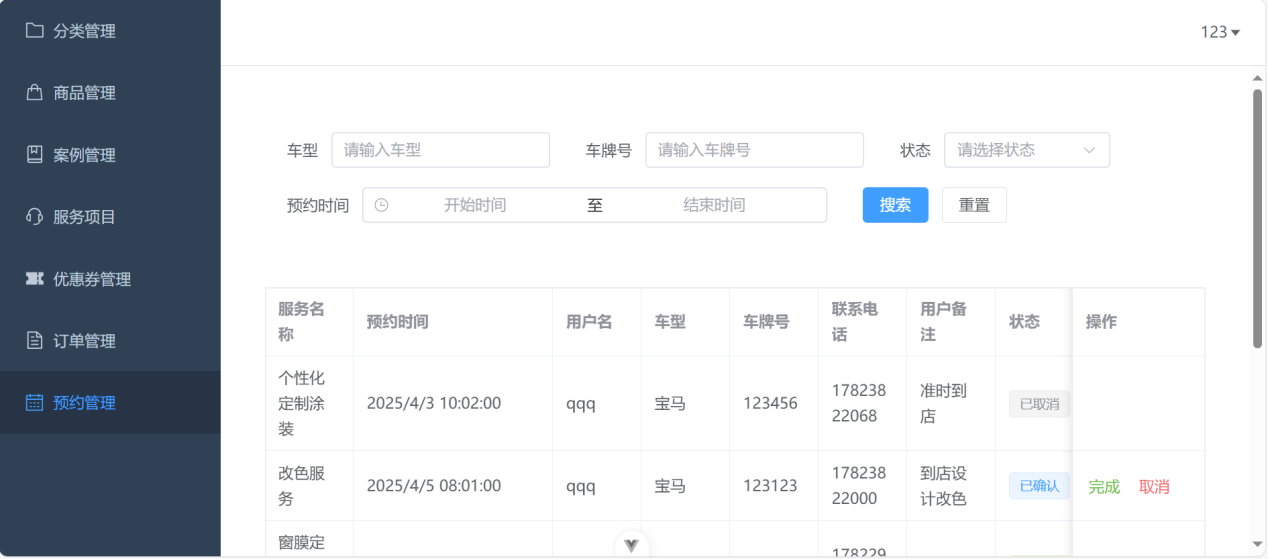Click the calendar icon beside 预约管理
Image resolution: width=1268 pixels, height=559 pixels.
(x=34, y=403)
